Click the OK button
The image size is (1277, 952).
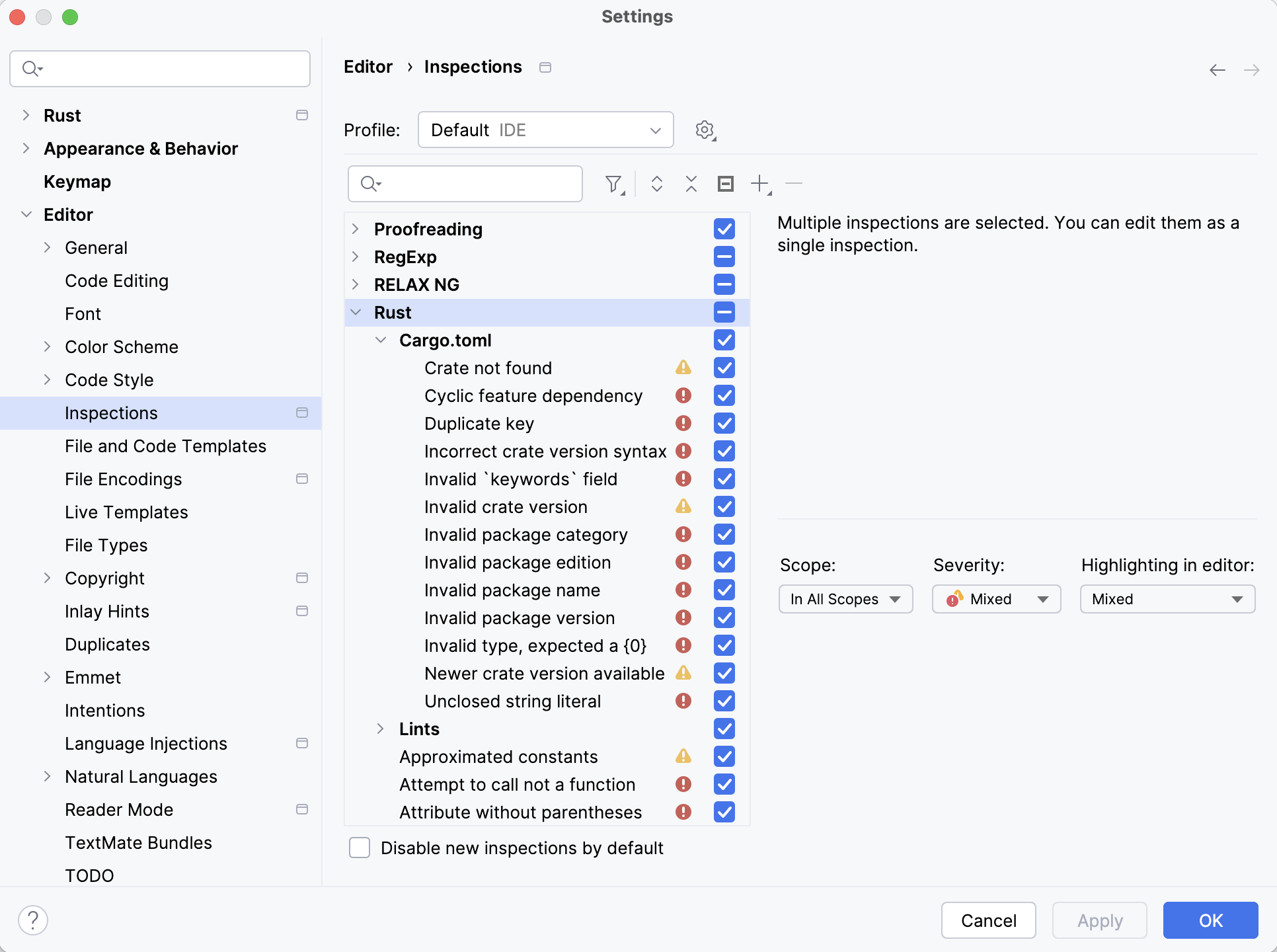pos(1210,920)
